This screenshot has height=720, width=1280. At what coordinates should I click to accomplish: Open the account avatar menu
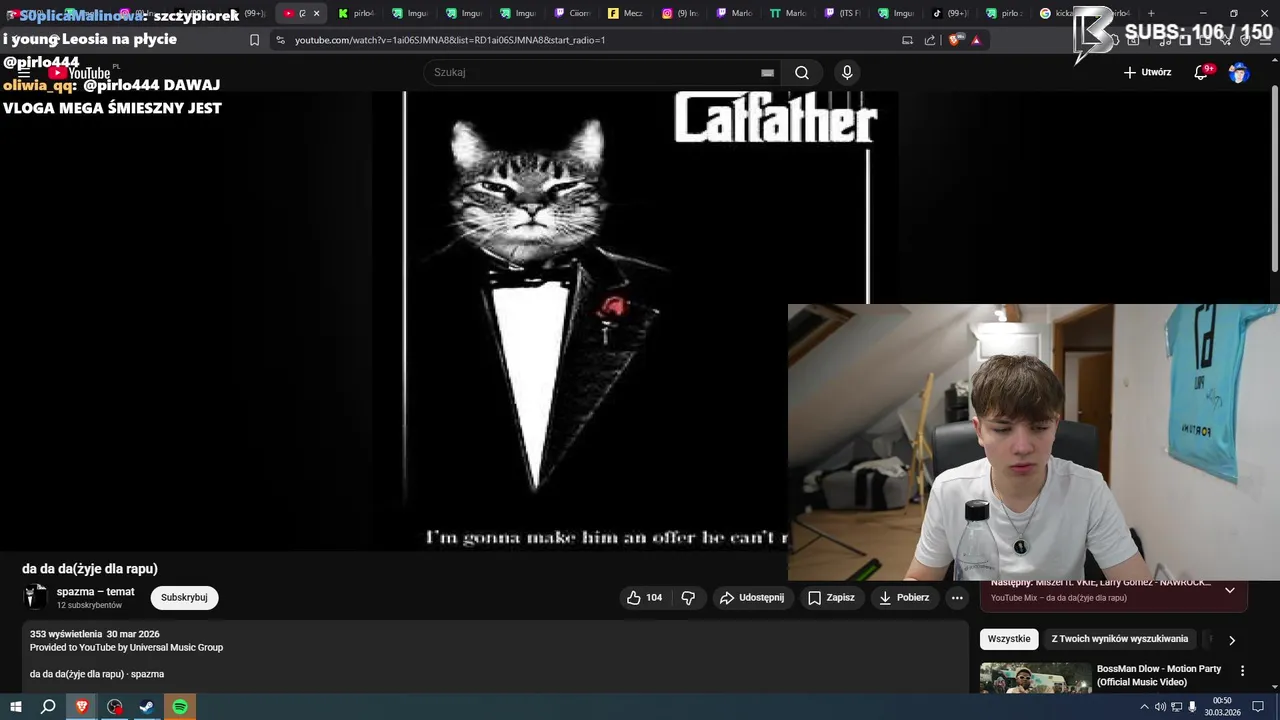pos(1239,72)
